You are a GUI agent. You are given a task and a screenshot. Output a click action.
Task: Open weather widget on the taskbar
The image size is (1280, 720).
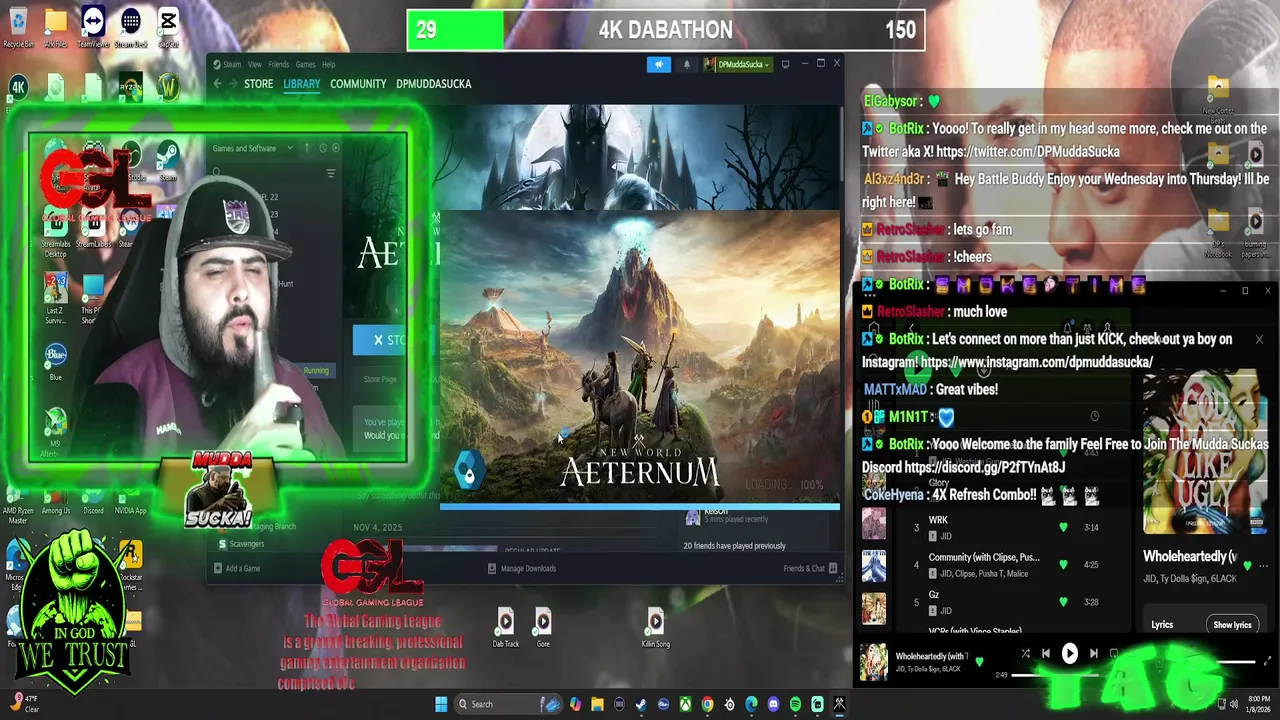(24, 704)
